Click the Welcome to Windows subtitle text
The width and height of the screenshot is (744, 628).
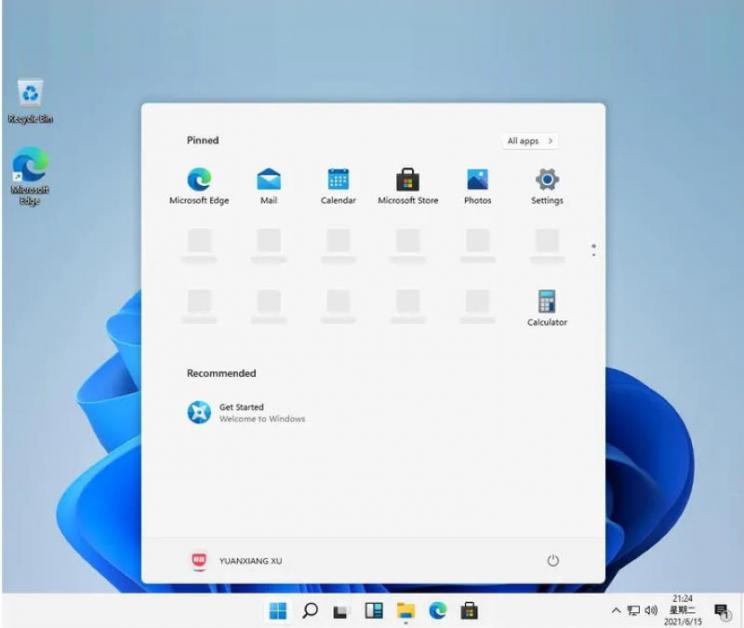pos(262,419)
